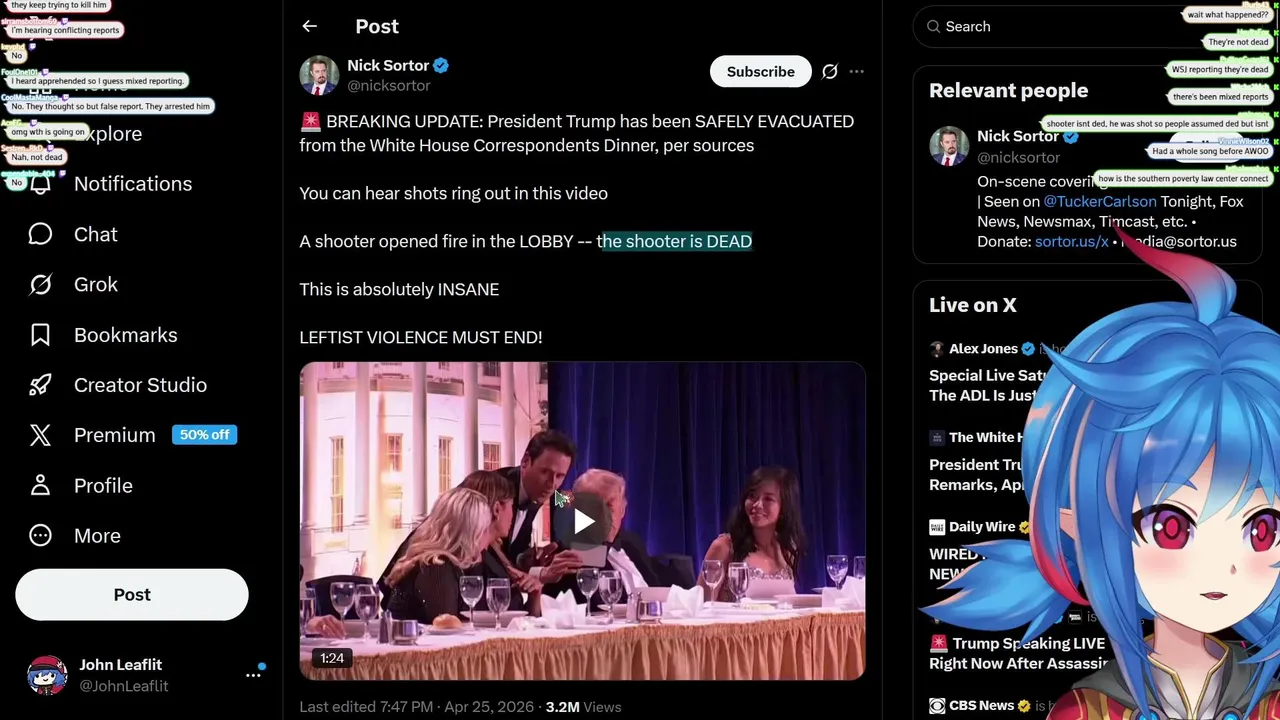Click the Notifications menu item
The image size is (1280, 720).
coord(132,184)
